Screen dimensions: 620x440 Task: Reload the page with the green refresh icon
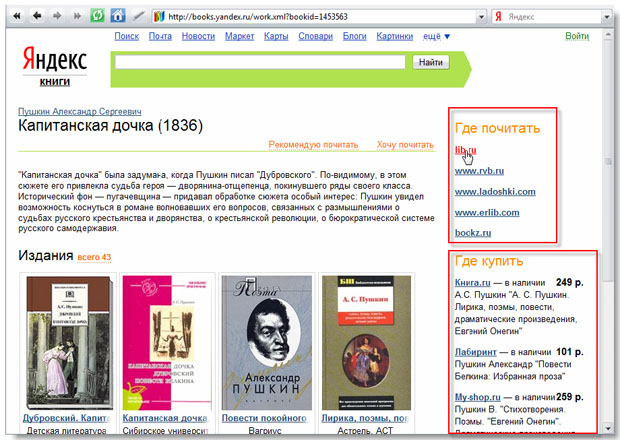click(x=98, y=16)
